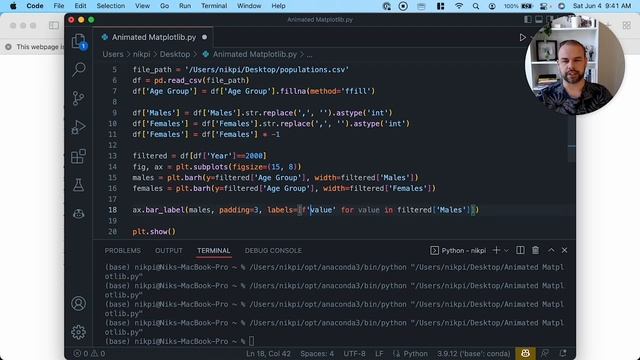Toggle sidebar in background browser window

tap(54, 25)
